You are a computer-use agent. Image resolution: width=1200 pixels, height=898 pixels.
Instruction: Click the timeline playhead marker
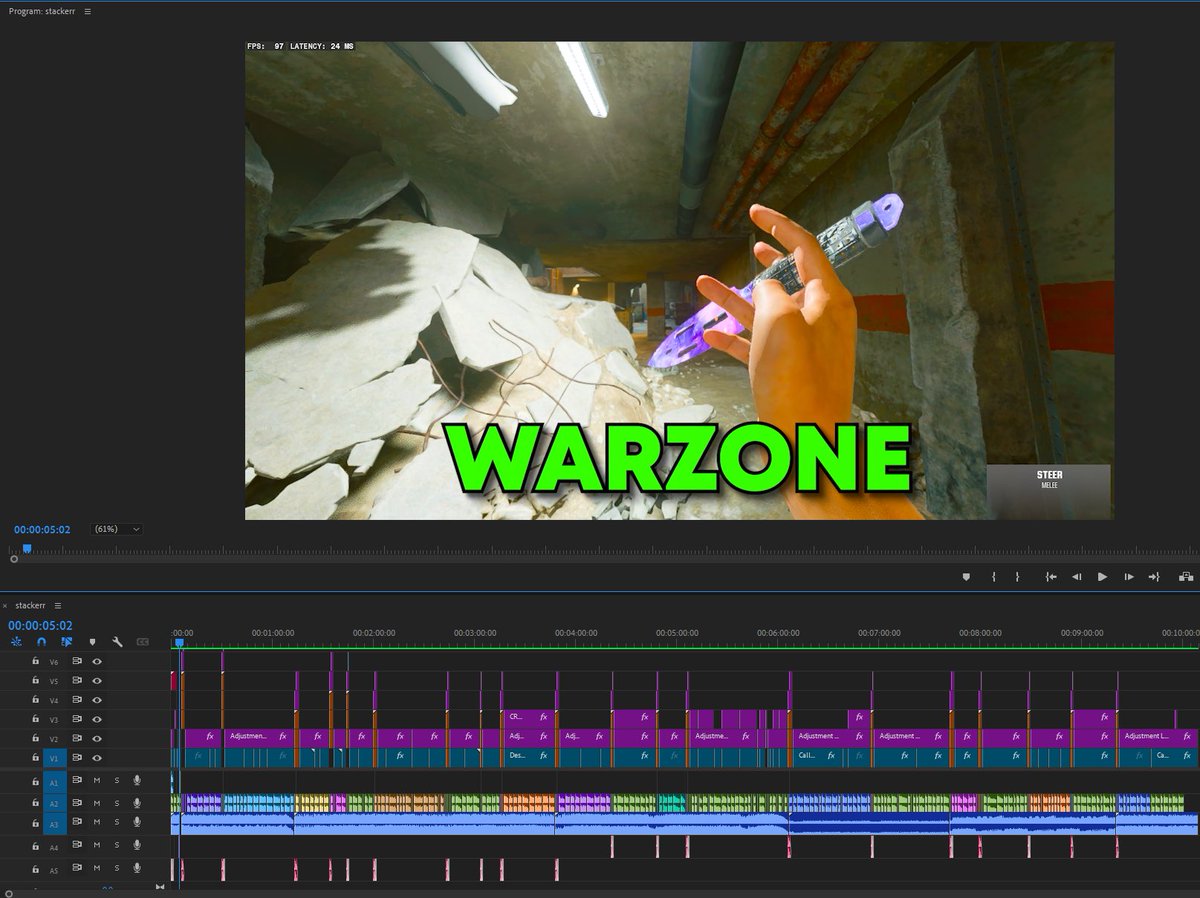[x=179, y=643]
